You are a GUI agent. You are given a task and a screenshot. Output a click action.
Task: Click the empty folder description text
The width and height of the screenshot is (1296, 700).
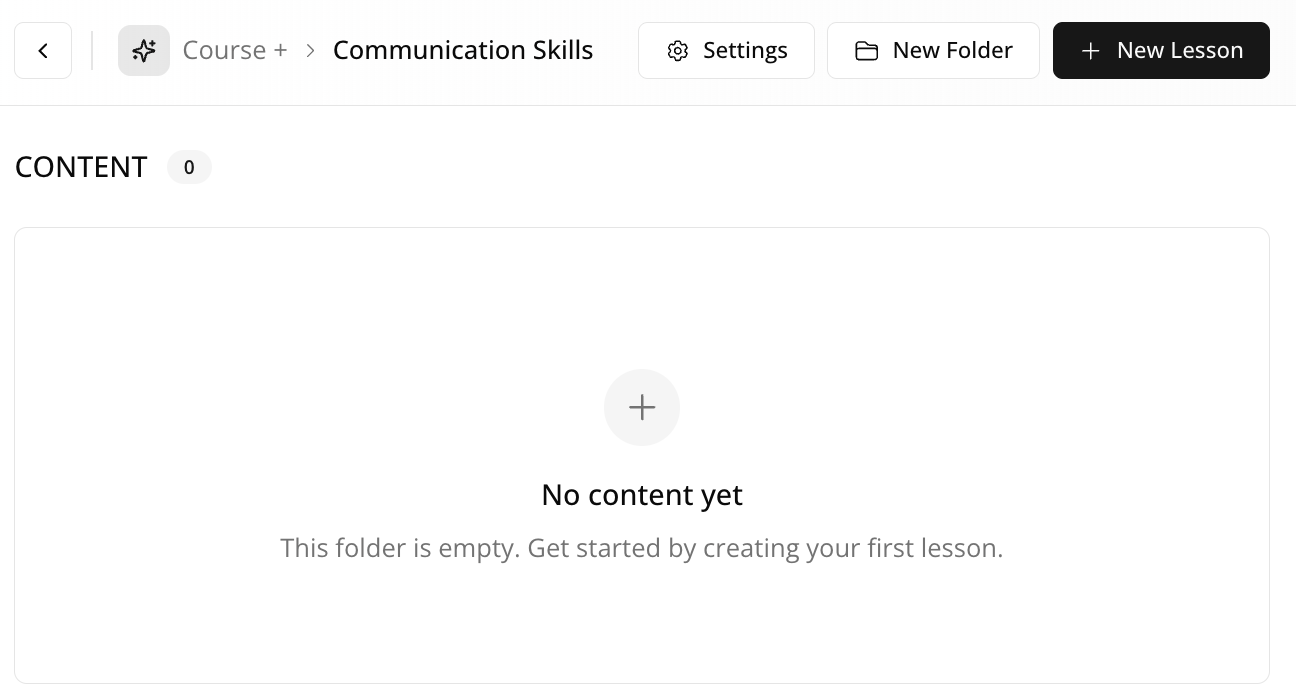pos(642,548)
